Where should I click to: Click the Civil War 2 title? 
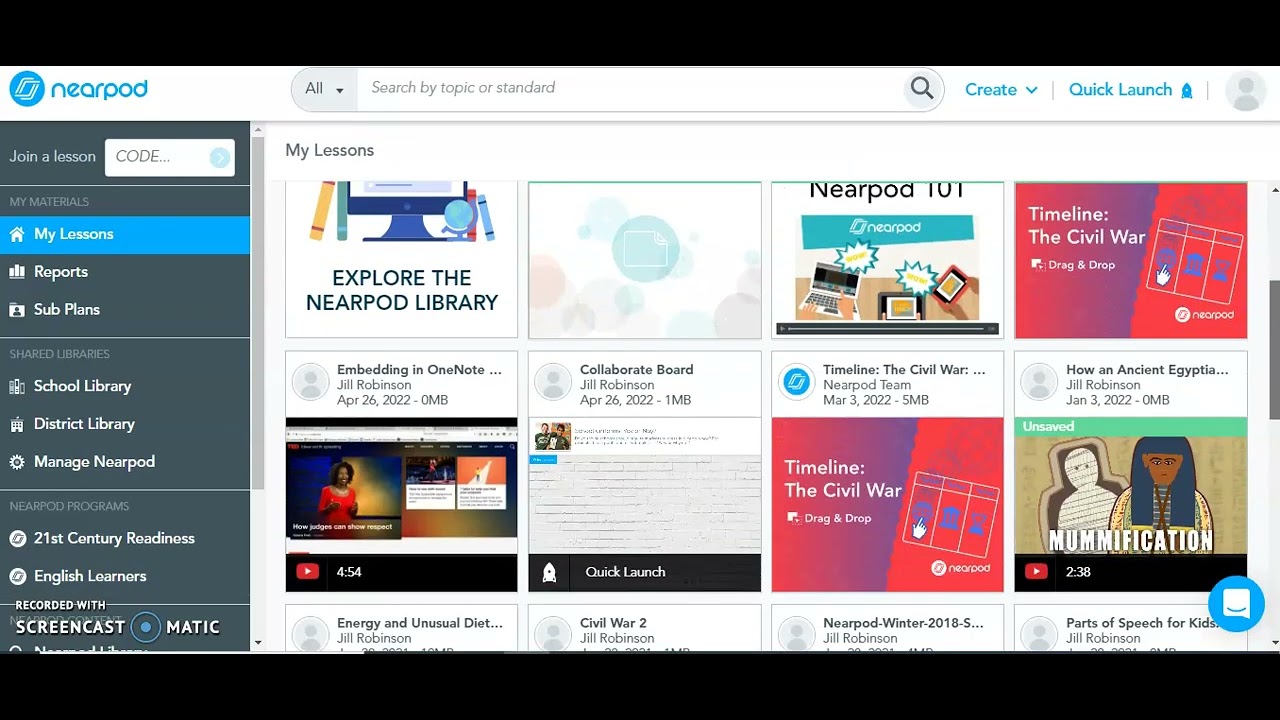pos(613,623)
